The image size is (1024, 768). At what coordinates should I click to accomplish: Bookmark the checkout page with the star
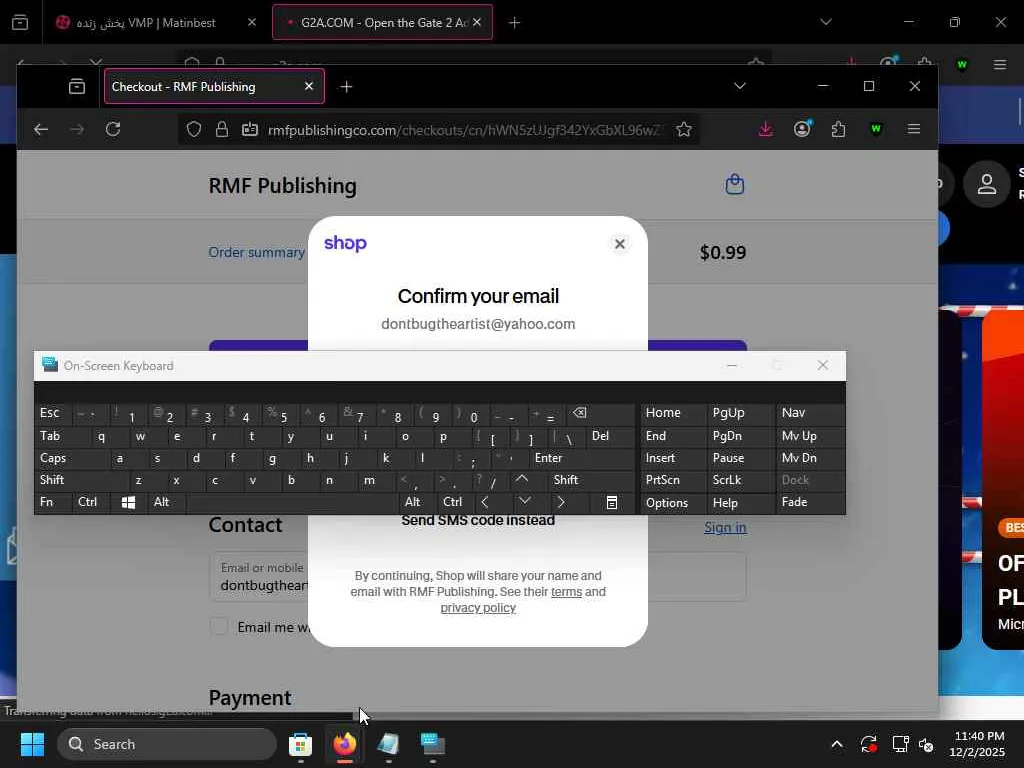coord(684,129)
